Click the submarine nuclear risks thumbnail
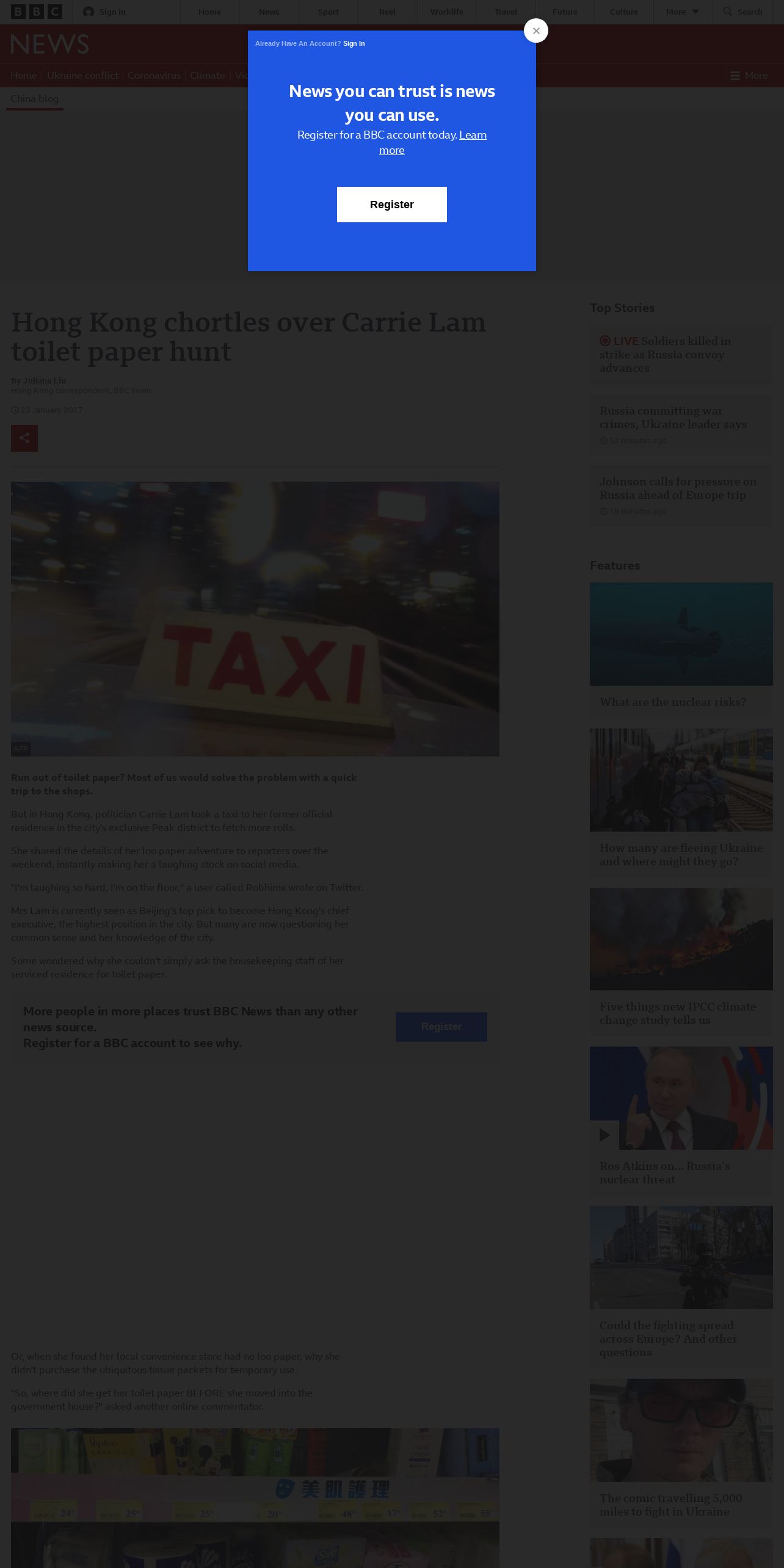 [681, 634]
